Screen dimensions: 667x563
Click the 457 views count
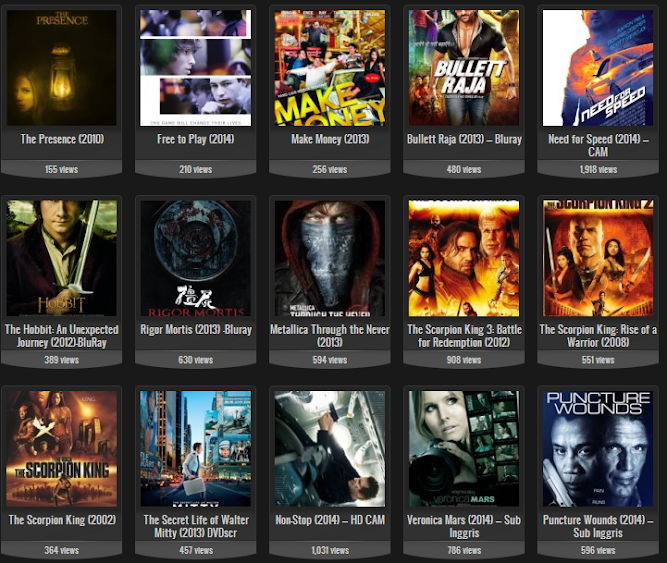point(196,550)
